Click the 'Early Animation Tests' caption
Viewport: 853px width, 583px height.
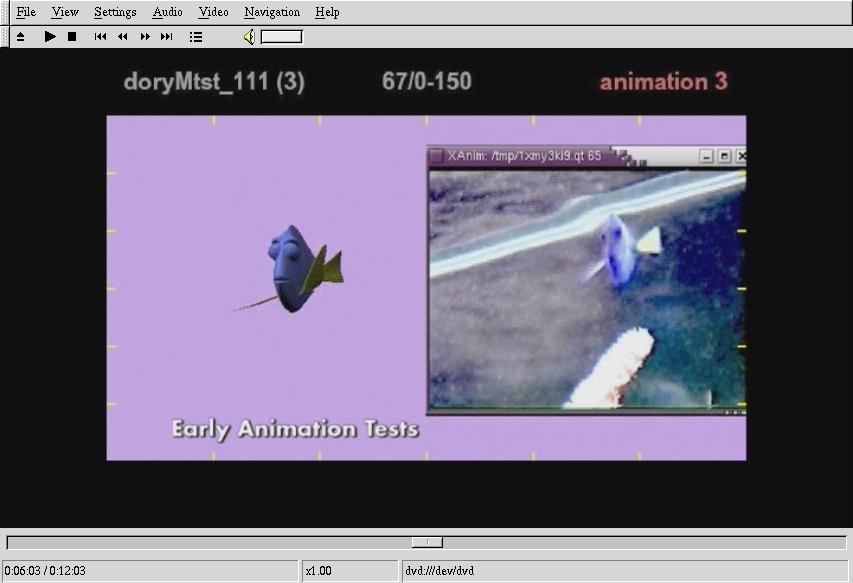295,430
